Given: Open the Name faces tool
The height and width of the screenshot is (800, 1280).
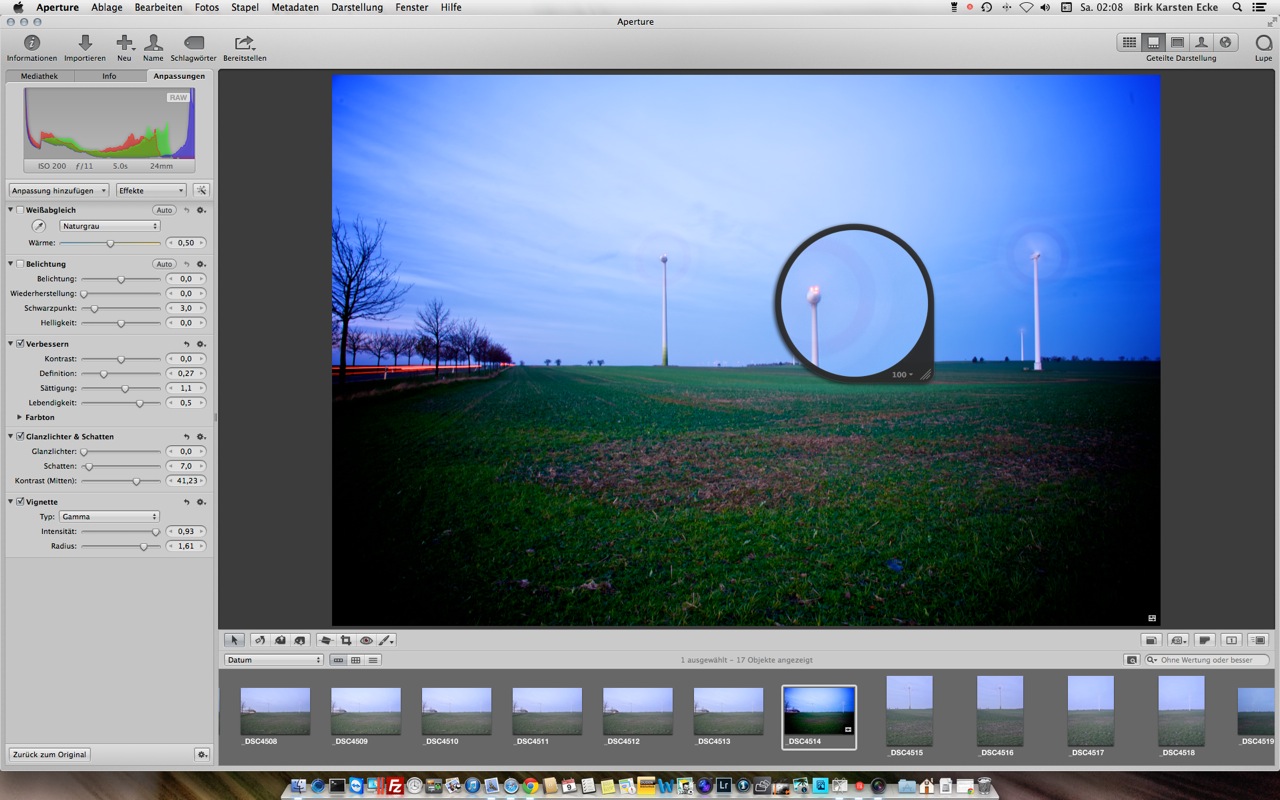Looking at the screenshot, I should [153, 43].
